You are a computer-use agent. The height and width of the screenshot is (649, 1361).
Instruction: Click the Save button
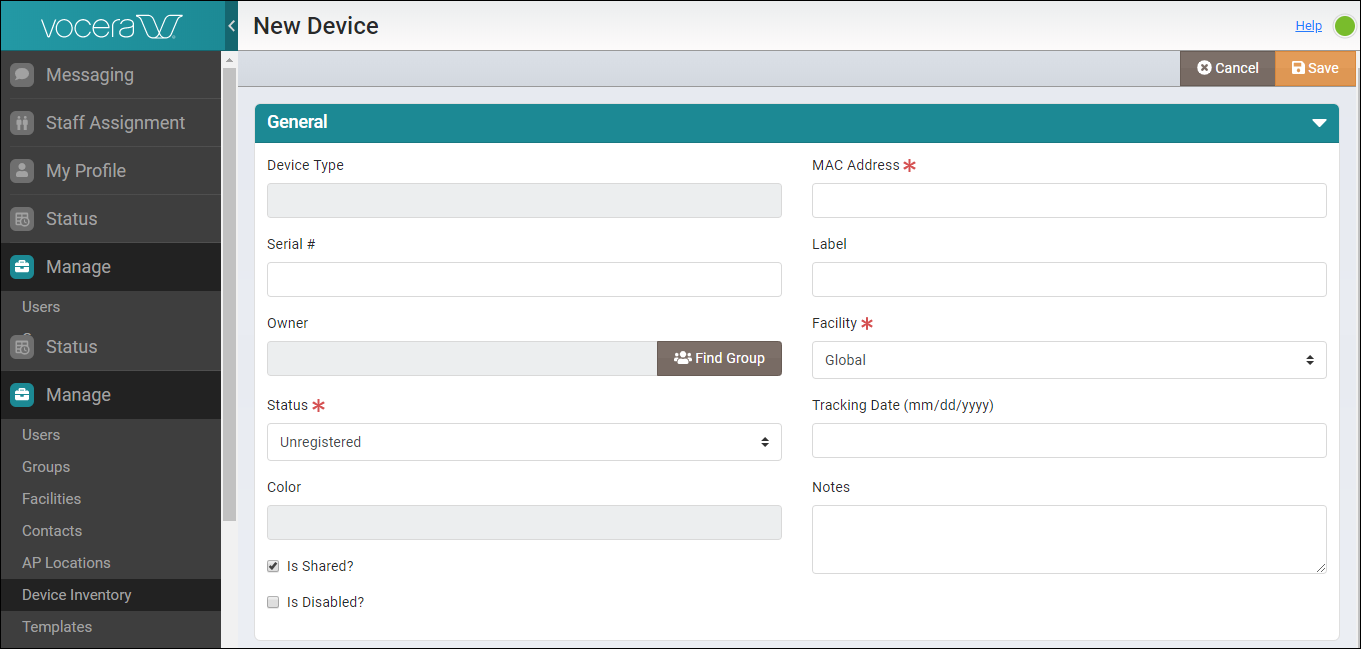(1315, 68)
